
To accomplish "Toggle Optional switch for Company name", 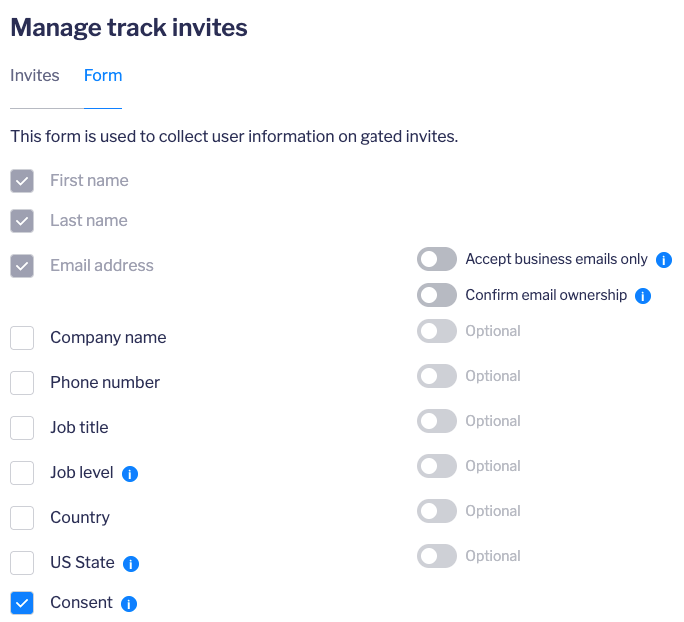I will point(437,331).
